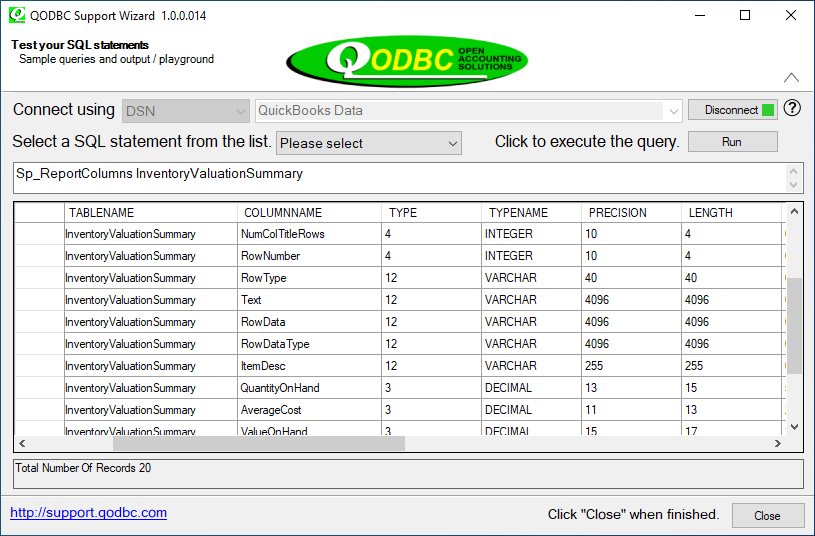The width and height of the screenshot is (815, 536).
Task: Click the results grid scroll-up arrow
Action: (794, 211)
